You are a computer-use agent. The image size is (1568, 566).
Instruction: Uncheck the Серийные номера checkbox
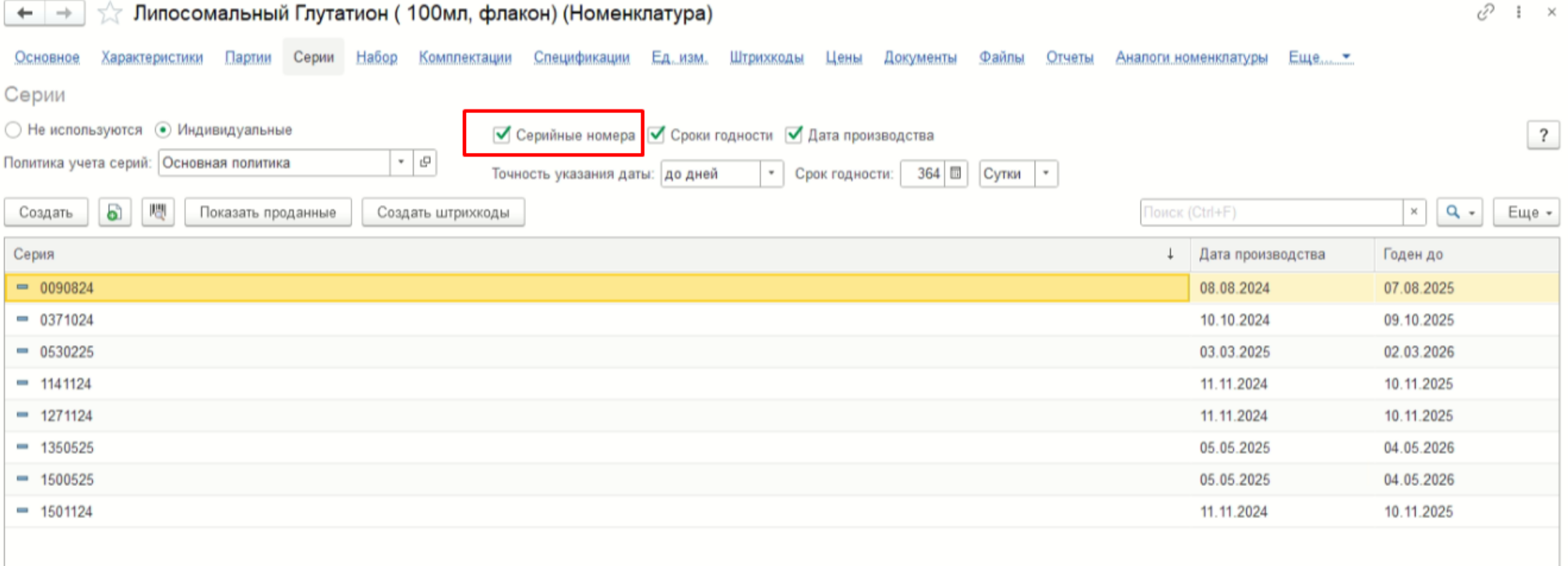502,134
